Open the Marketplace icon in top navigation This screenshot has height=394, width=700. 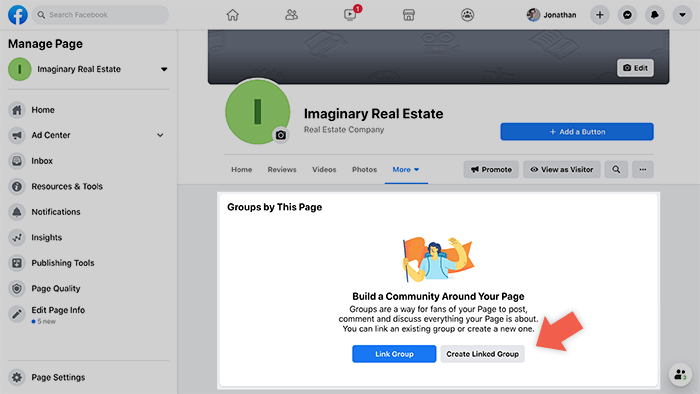click(x=408, y=15)
